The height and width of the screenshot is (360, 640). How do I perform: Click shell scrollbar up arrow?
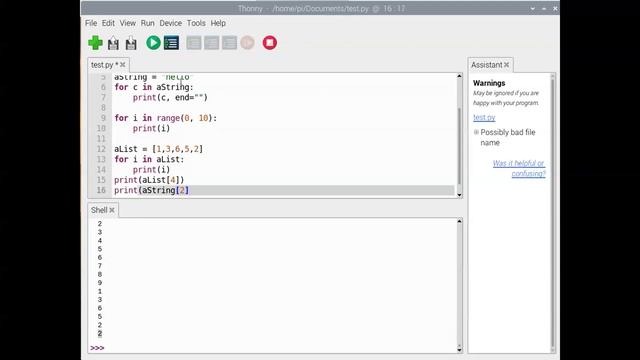click(459, 221)
